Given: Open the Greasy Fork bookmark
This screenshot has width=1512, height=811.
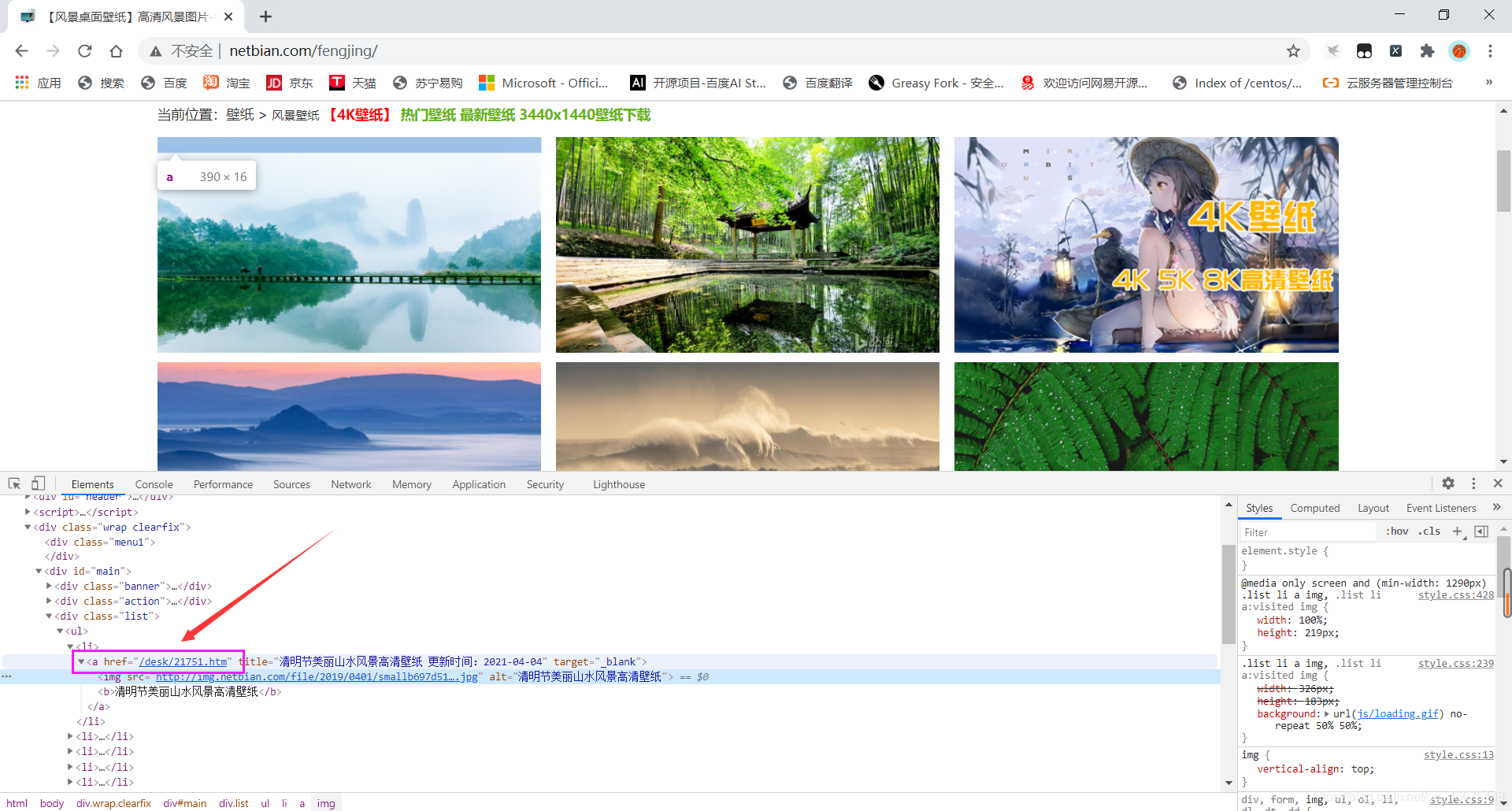Looking at the screenshot, I should 936,83.
